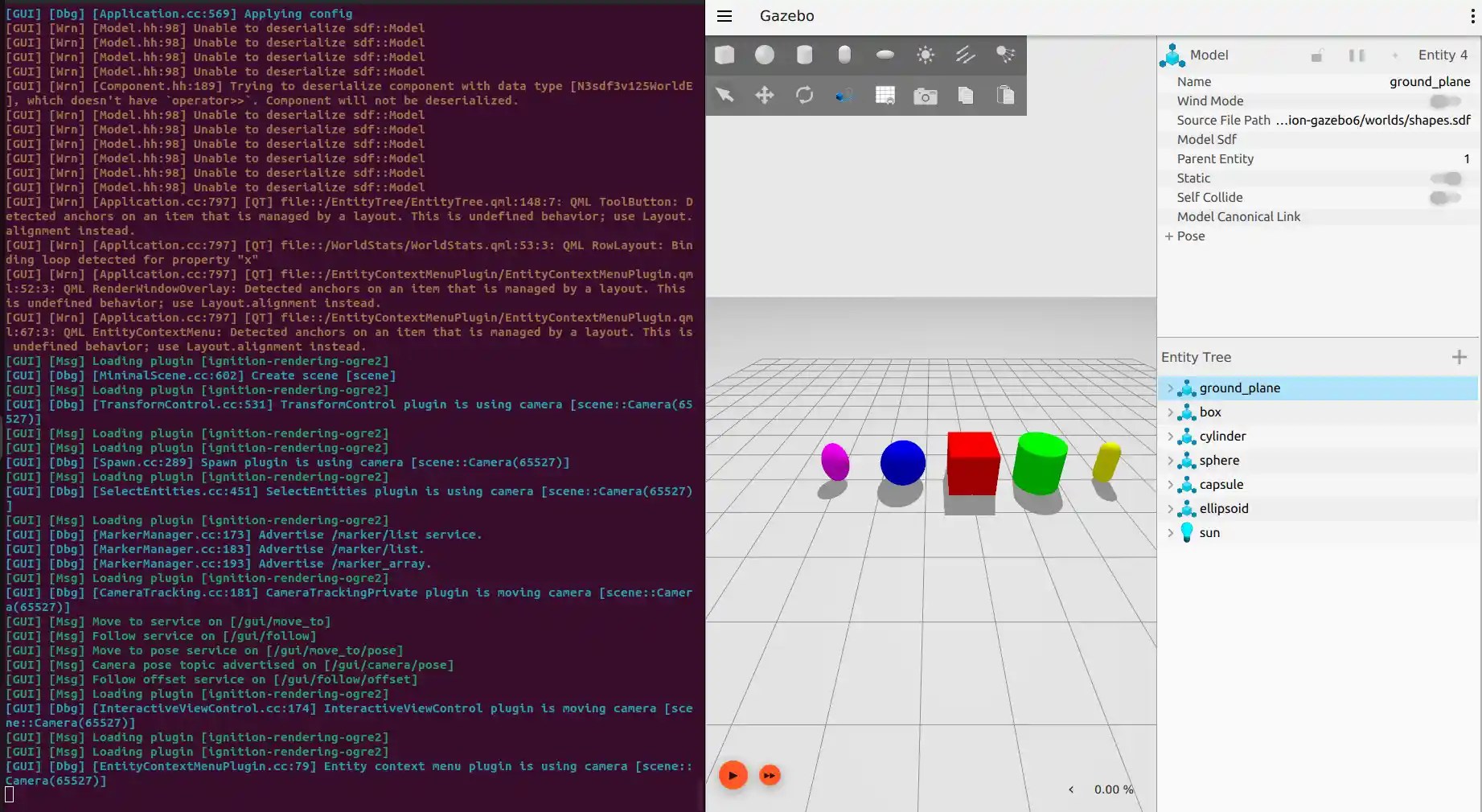The image size is (1482, 812).
Task: Open the snapping settings tool
Action: [844, 96]
